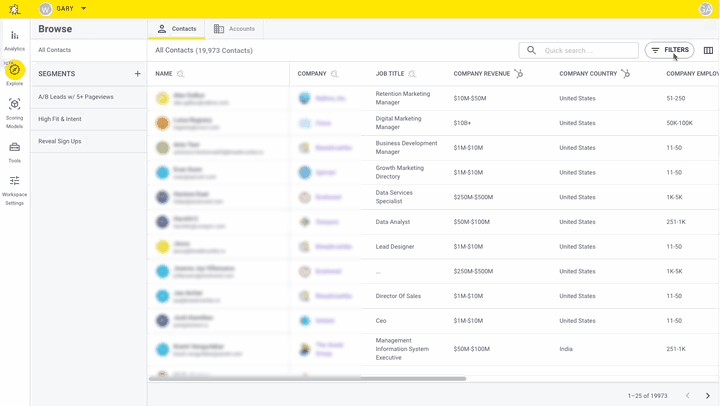Click contact avatar for Retention Marketing Manager row
The height and width of the screenshot is (406, 720).
(163, 98)
